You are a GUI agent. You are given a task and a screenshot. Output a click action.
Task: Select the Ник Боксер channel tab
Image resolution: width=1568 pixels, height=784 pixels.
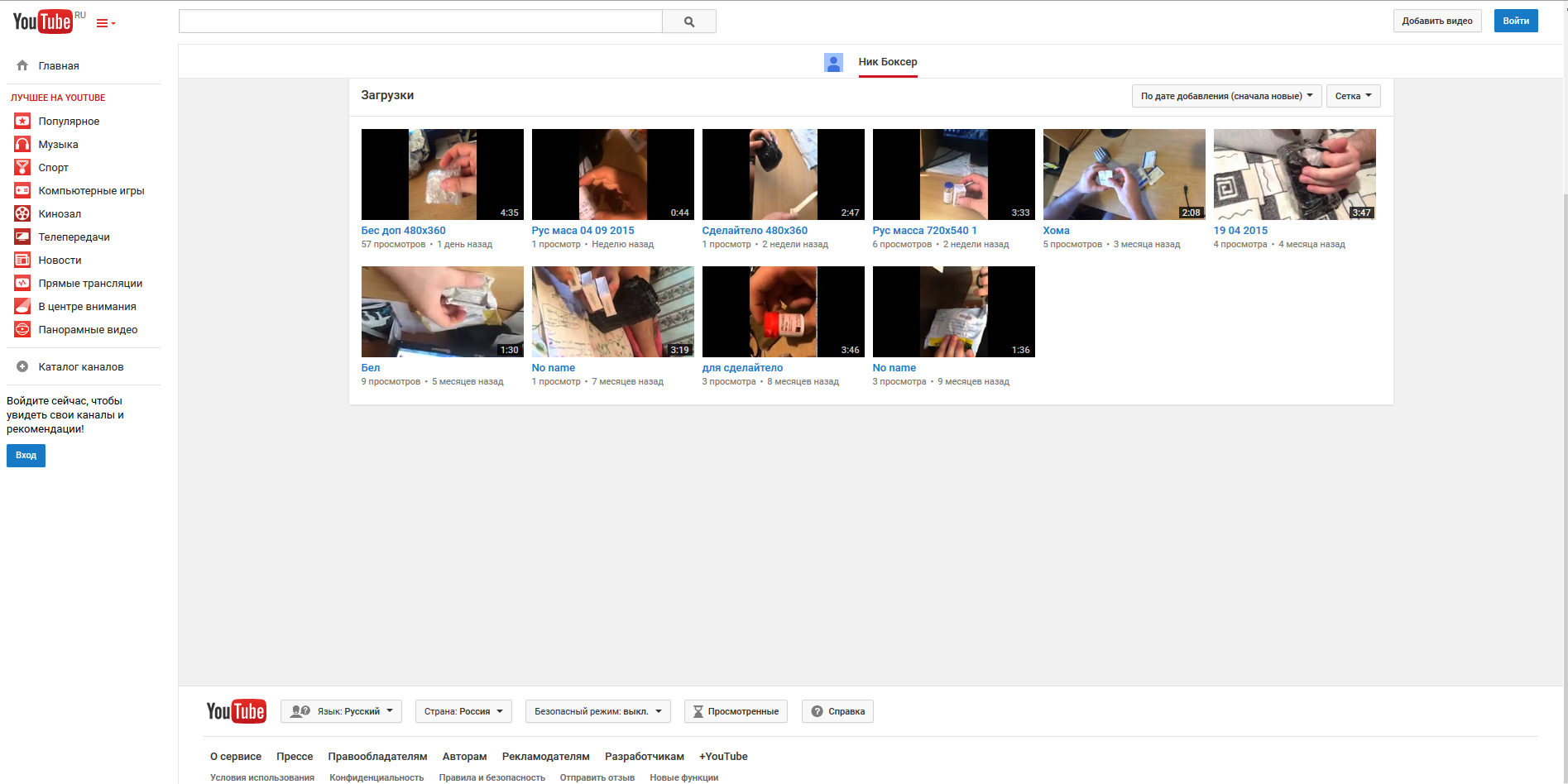coord(887,62)
